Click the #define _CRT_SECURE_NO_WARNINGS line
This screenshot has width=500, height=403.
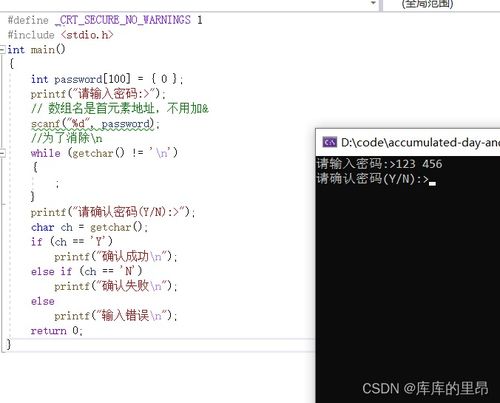coord(105,20)
